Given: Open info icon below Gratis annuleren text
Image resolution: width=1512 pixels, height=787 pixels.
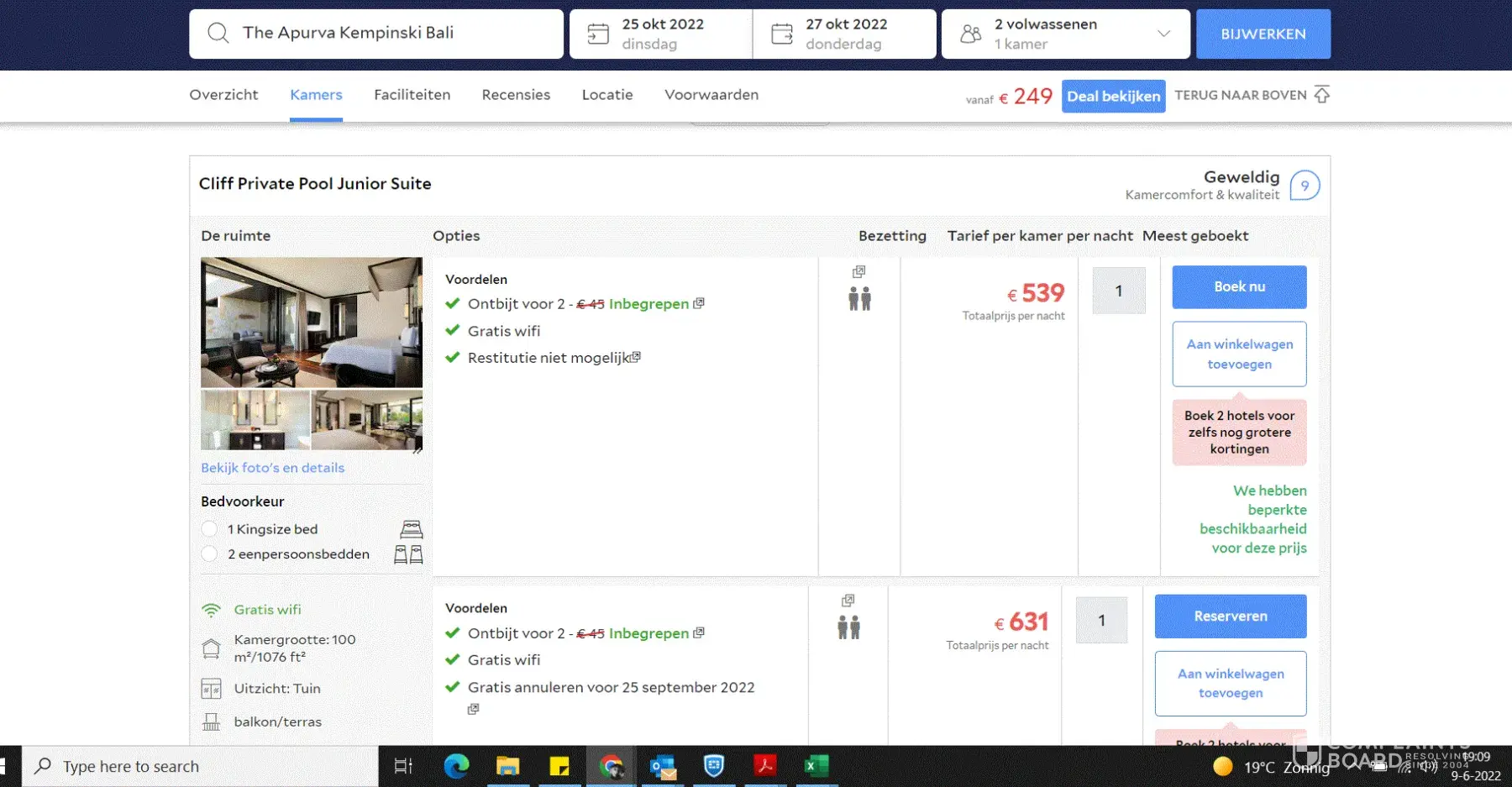Looking at the screenshot, I should pos(474,709).
